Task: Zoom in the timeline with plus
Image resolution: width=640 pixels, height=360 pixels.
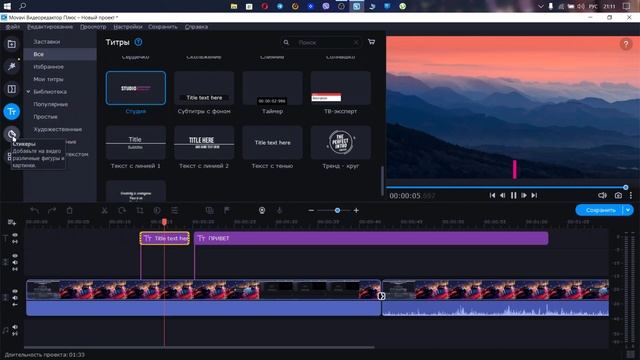Action: [x=356, y=210]
